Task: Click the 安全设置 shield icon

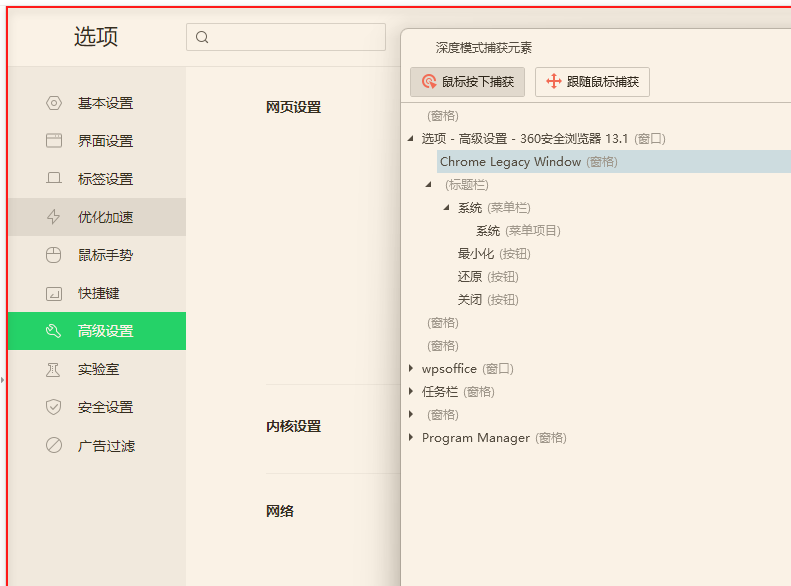Action: point(53,407)
